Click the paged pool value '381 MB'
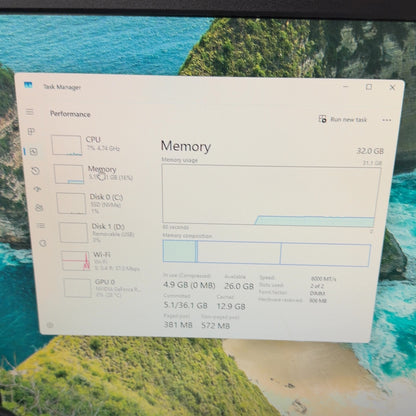This screenshot has height=416, width=416. click(x=178, y=324)
